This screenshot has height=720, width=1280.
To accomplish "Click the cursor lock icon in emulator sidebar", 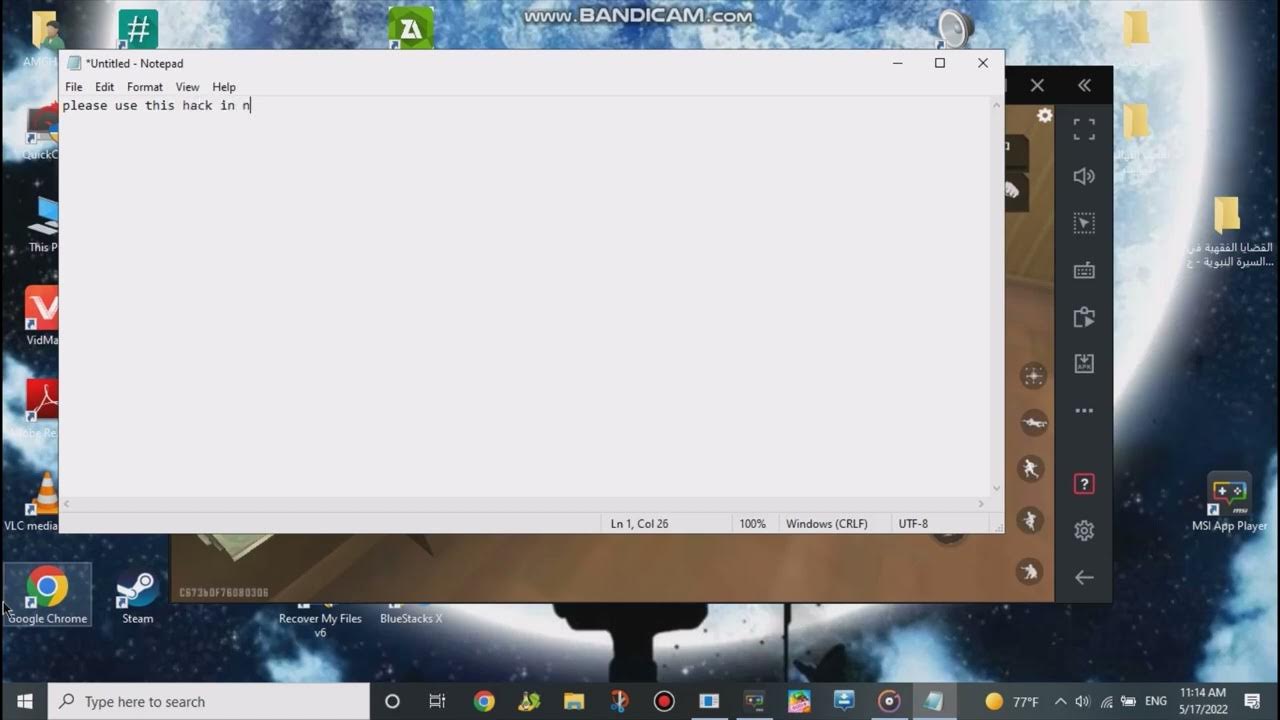I will pyautogui.click(x=1084, y=223).
